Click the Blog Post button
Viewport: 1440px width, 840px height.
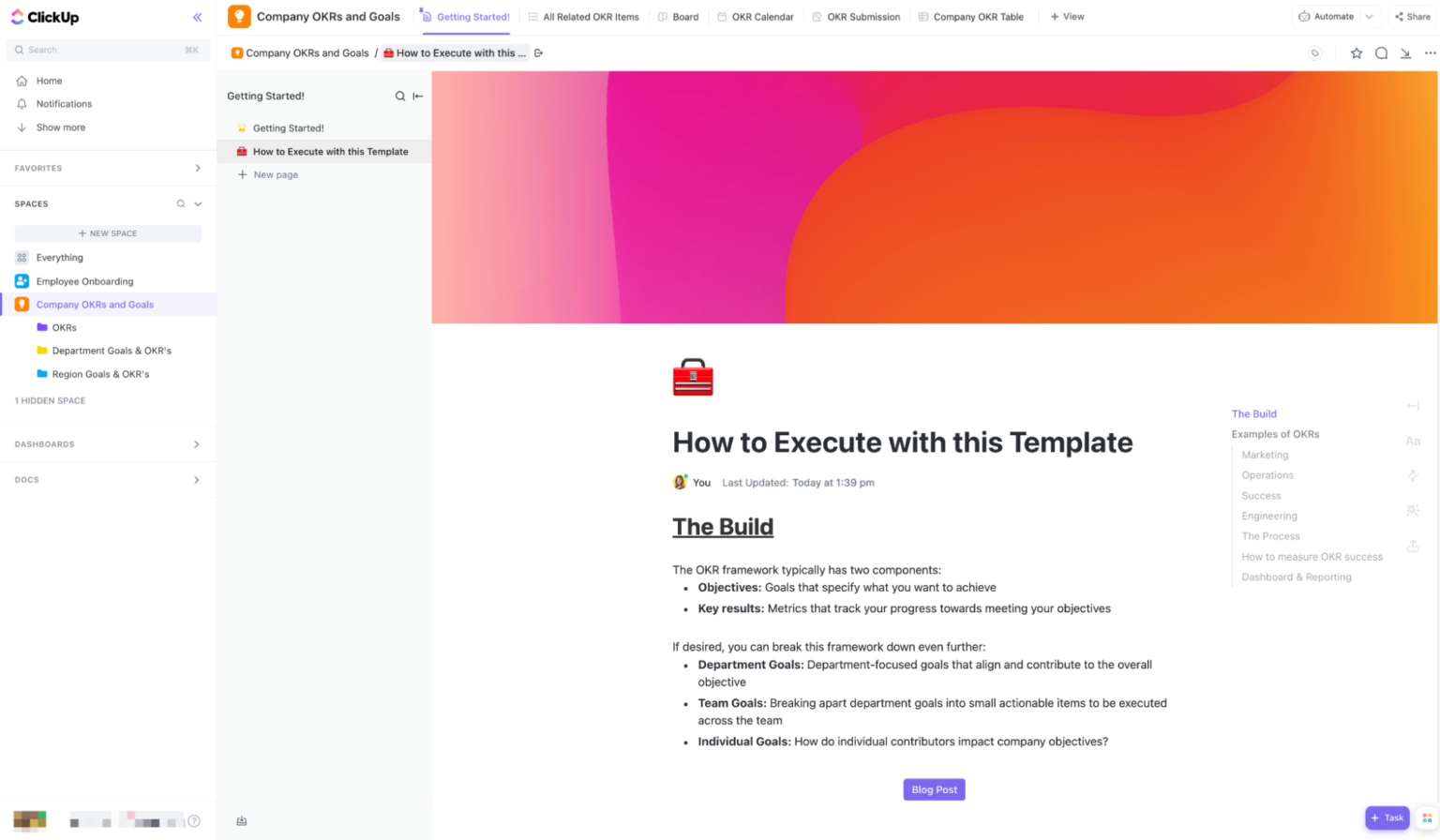point(934,789)
